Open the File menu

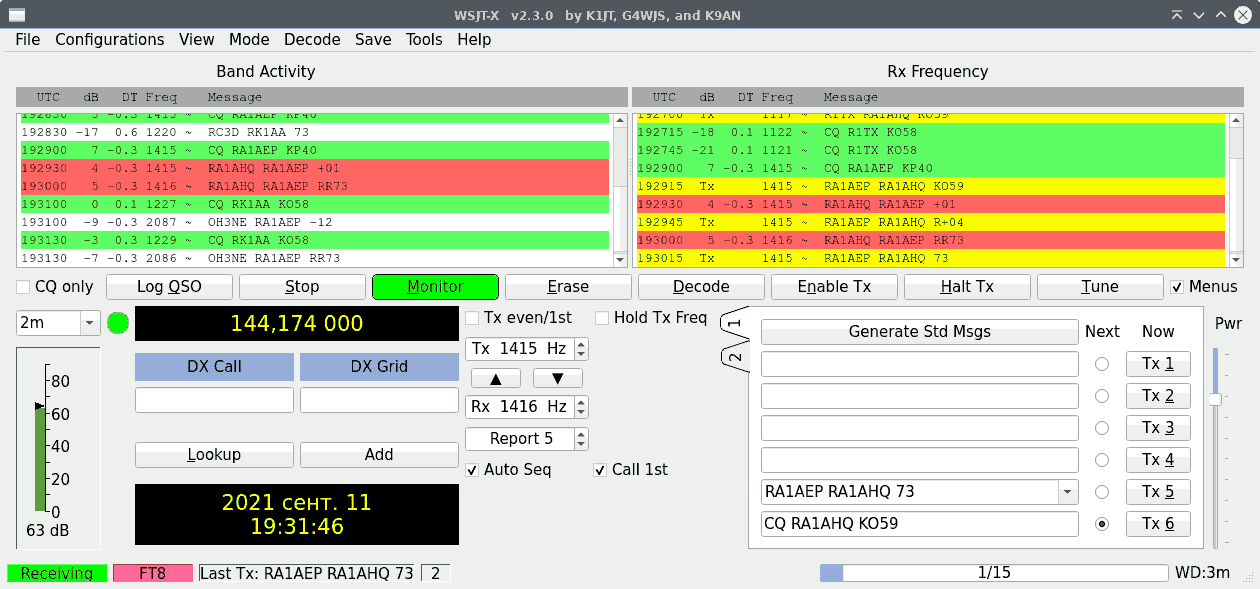28,40
